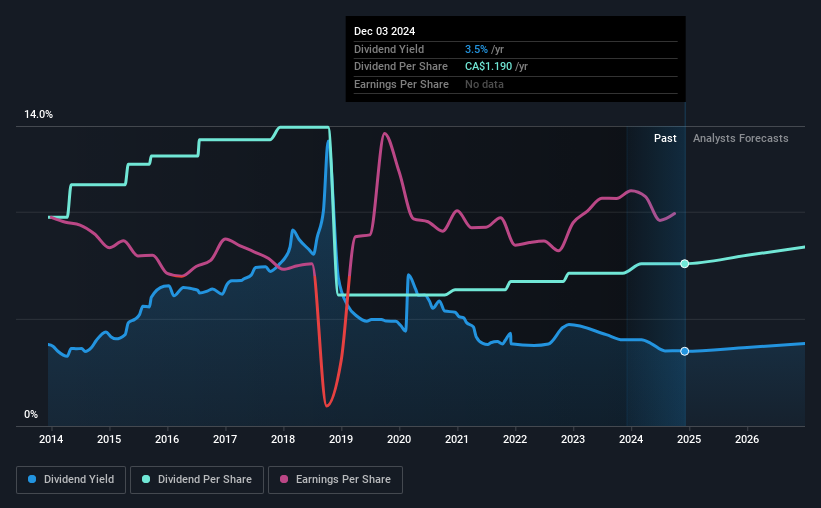Viewport: 821px width, 508px height.
Task: Click the Past region label
Action: (x=665, y=138)
